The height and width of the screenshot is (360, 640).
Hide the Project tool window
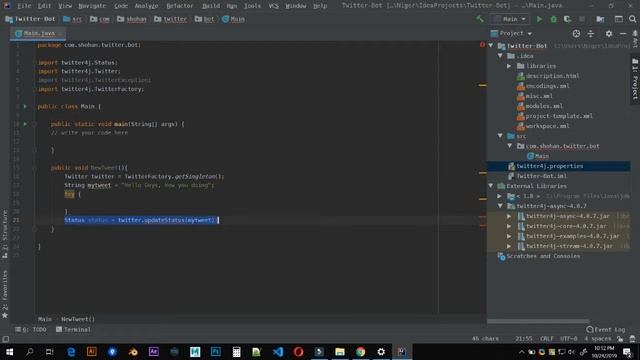623,33
